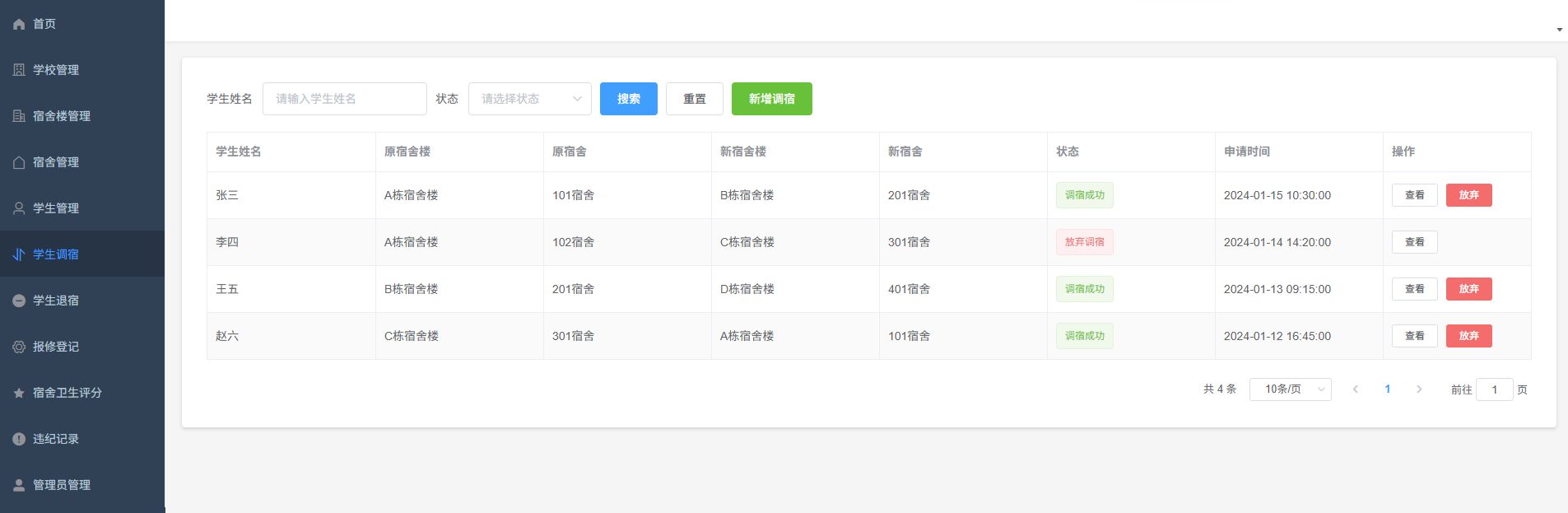Screen dimensions: 1568x513
Task: Click the green 新增调宿 button
Action: (x=771, y=99)
